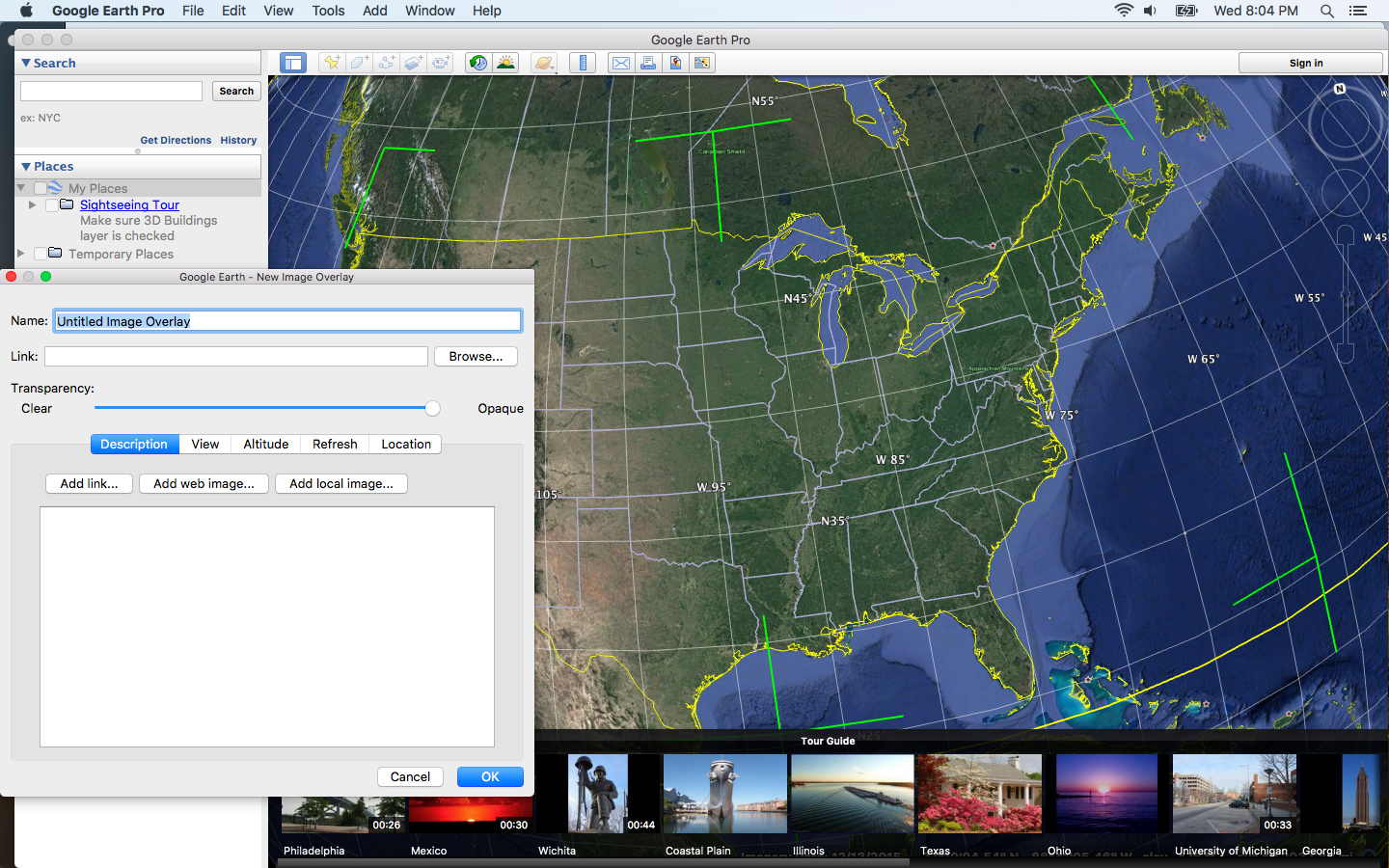
Task: Click the Record a Tour camera icon
Action: pyautogui.click(x=441, y=63)
